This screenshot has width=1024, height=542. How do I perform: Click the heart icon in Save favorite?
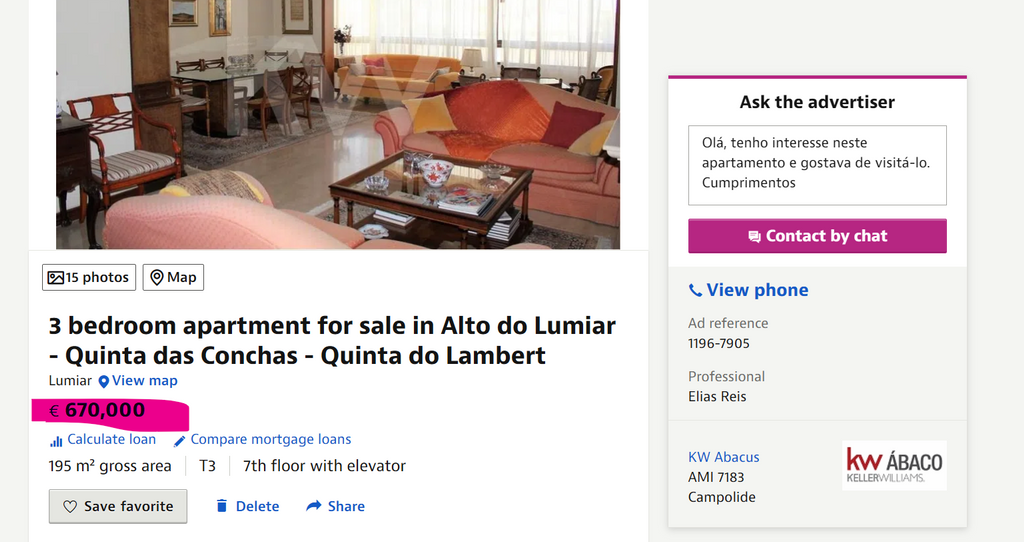pos(70,507)
